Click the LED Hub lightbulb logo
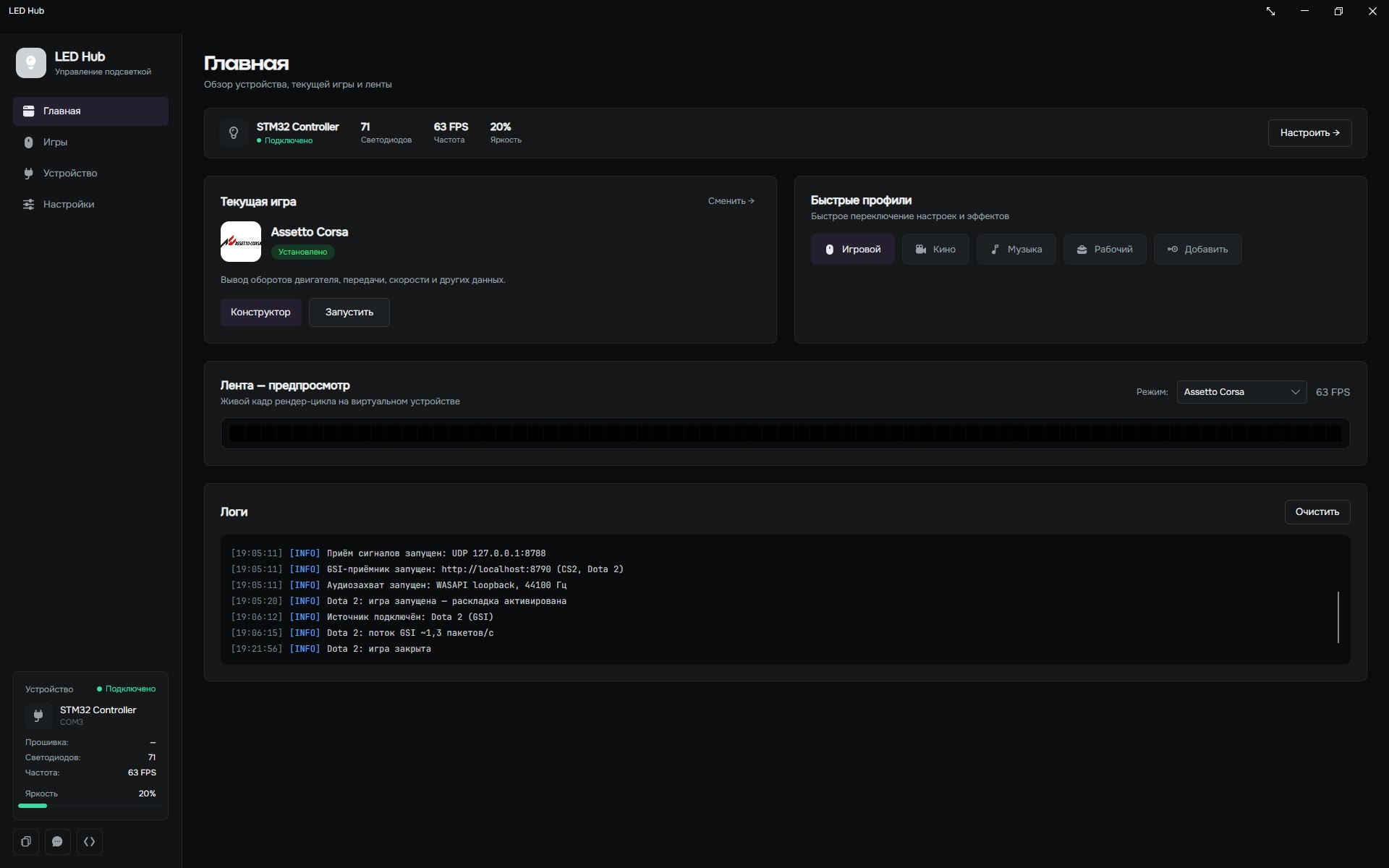1389x868 pixels. tap(31, 63)
